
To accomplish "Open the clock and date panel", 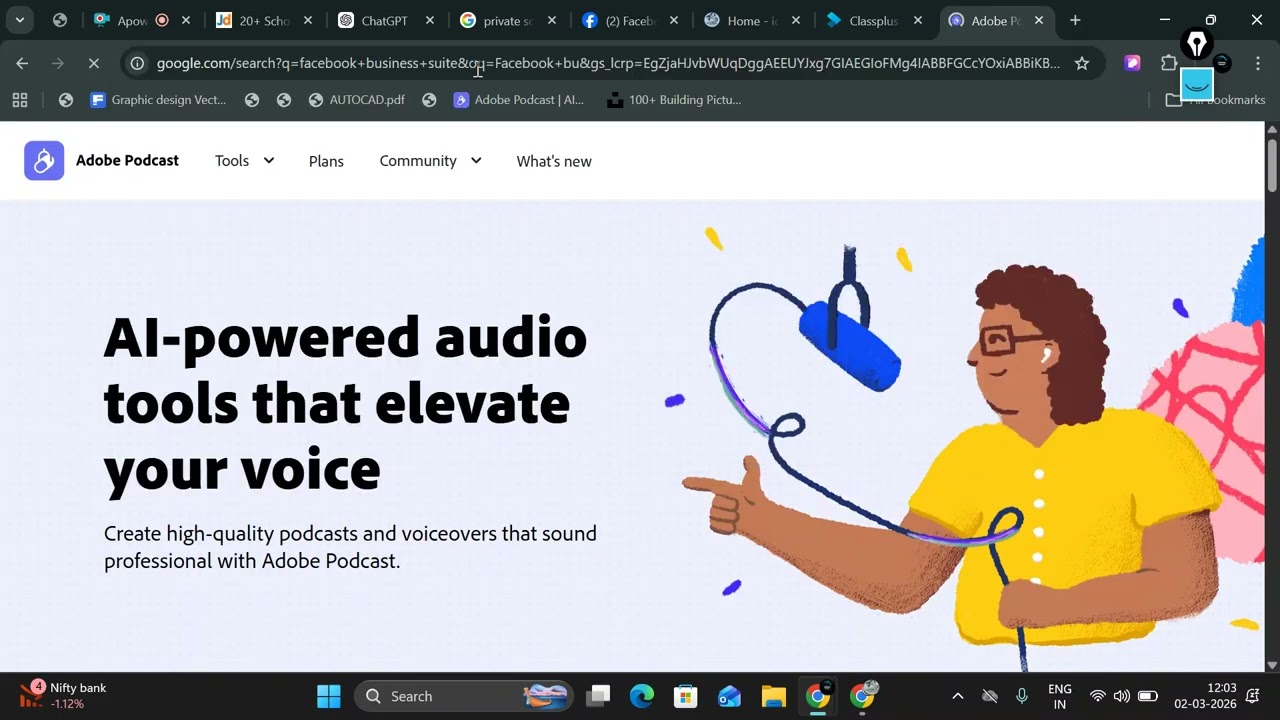I will click(1205, 696).
